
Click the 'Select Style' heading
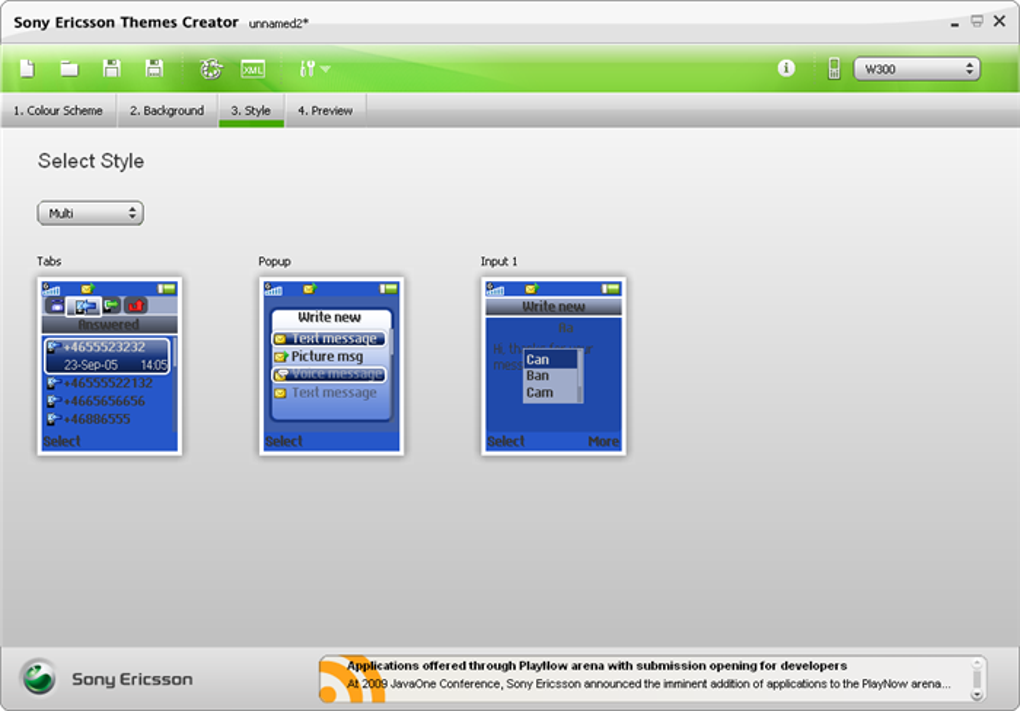91,161
